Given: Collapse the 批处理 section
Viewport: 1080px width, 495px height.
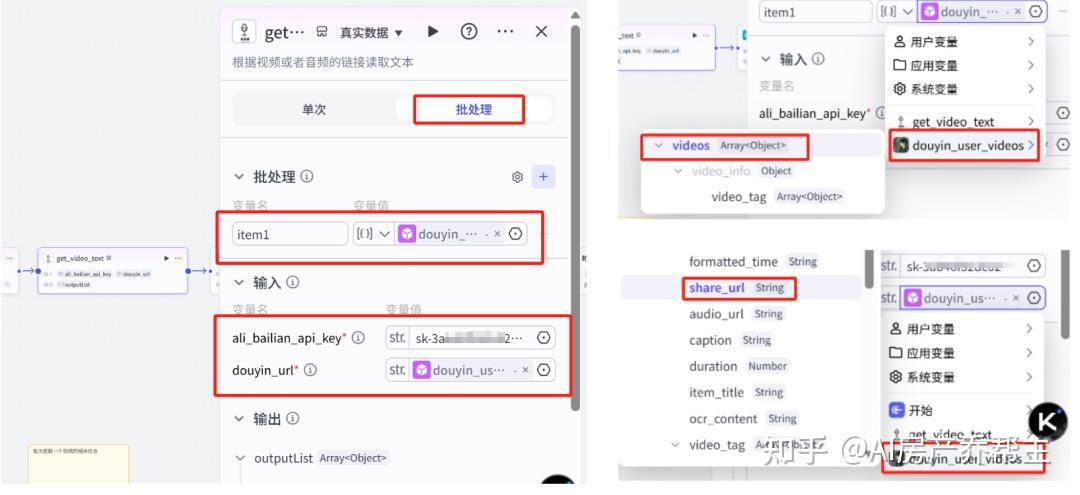Looking at the screenshot, I should click(x=239, y=177).
